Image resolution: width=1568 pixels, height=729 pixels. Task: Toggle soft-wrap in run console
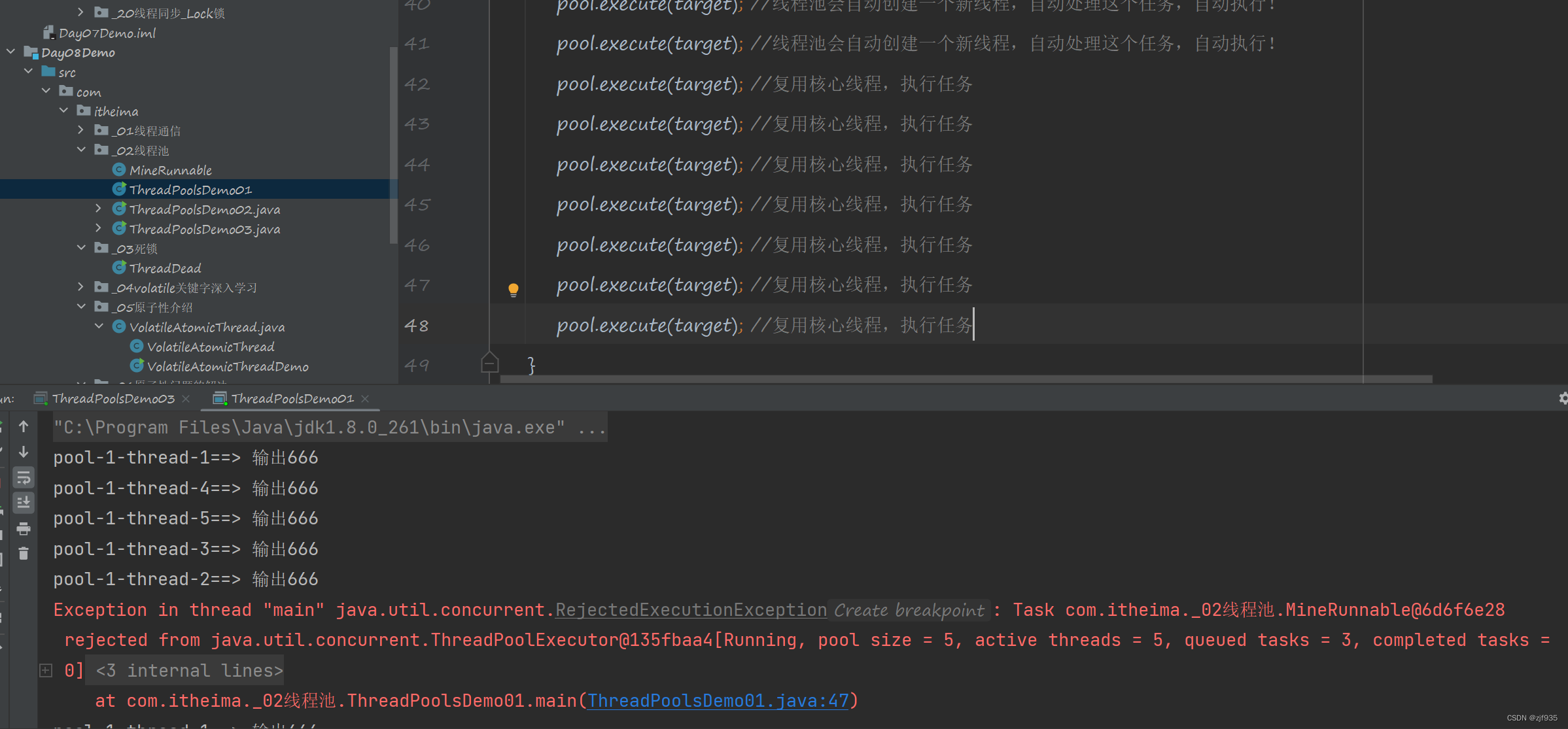24,478
